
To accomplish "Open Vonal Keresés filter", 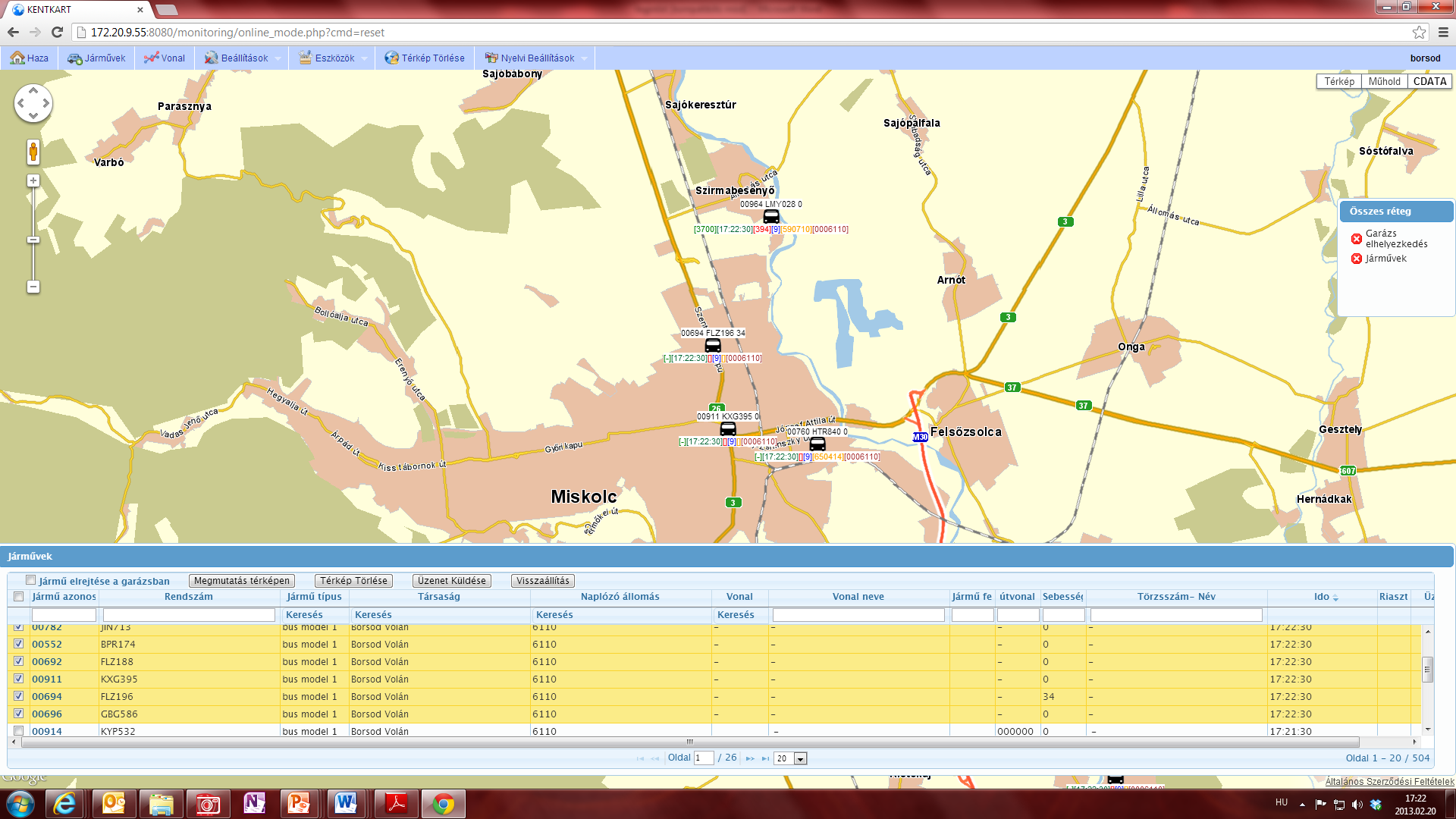I will (736, 615).
